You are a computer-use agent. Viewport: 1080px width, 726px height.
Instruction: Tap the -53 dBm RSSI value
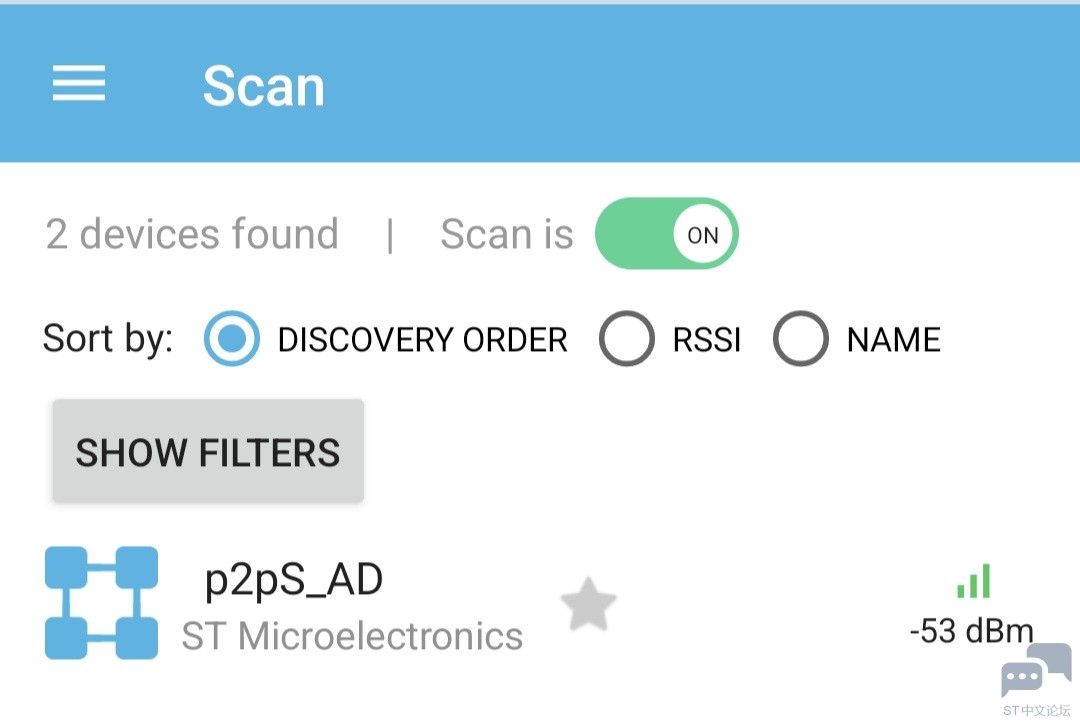click(x=971, y=631)
